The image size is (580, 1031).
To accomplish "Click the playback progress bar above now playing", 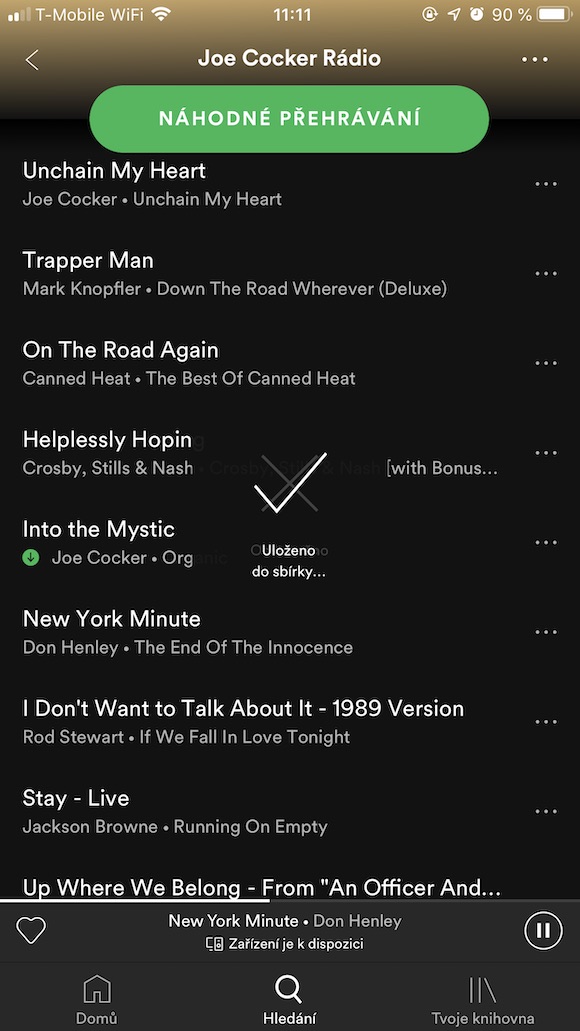I will click(290, 899).
